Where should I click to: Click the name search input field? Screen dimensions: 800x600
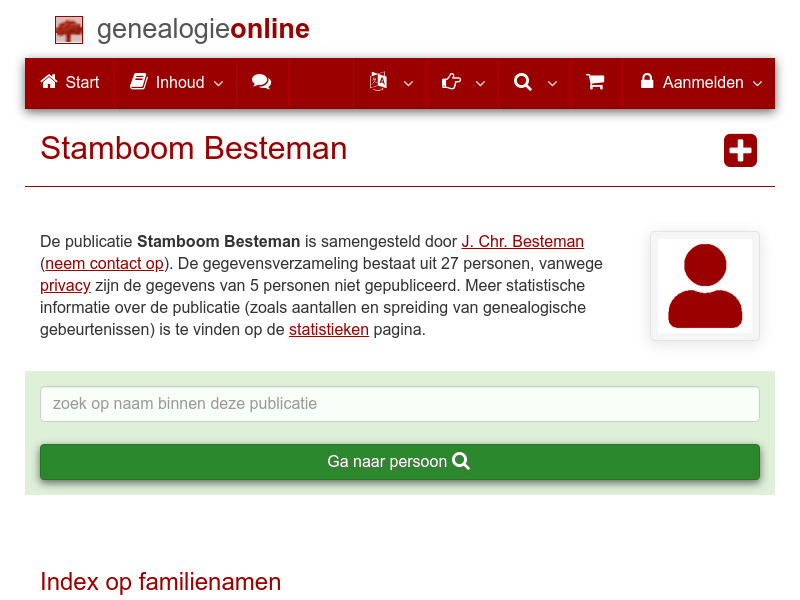coord(400,404)
